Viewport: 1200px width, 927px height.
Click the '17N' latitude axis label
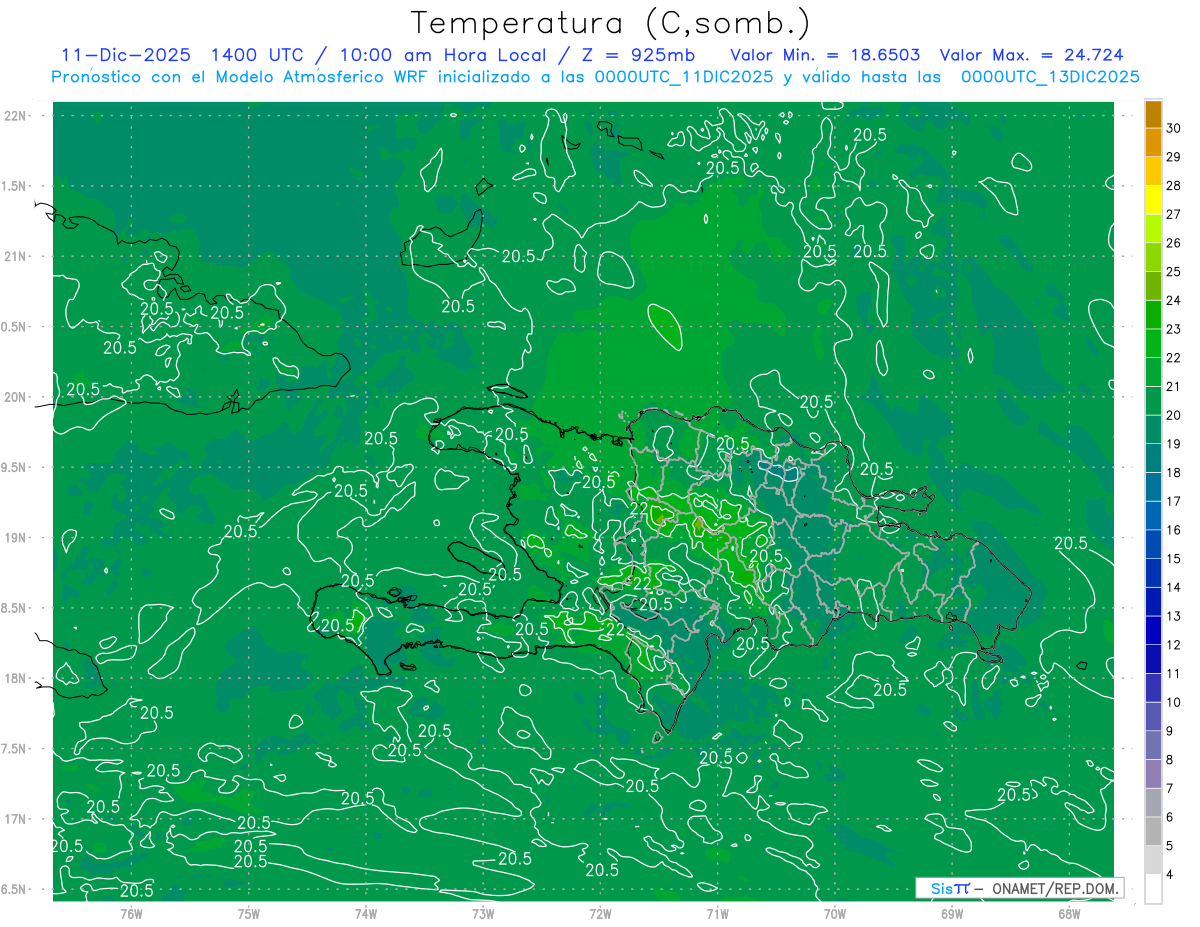tap(16, 819)
